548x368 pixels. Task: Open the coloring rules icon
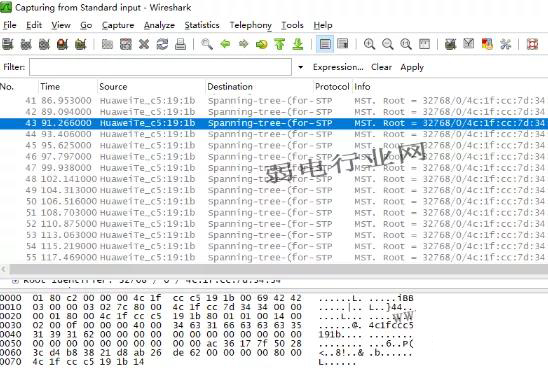[487, 44]
